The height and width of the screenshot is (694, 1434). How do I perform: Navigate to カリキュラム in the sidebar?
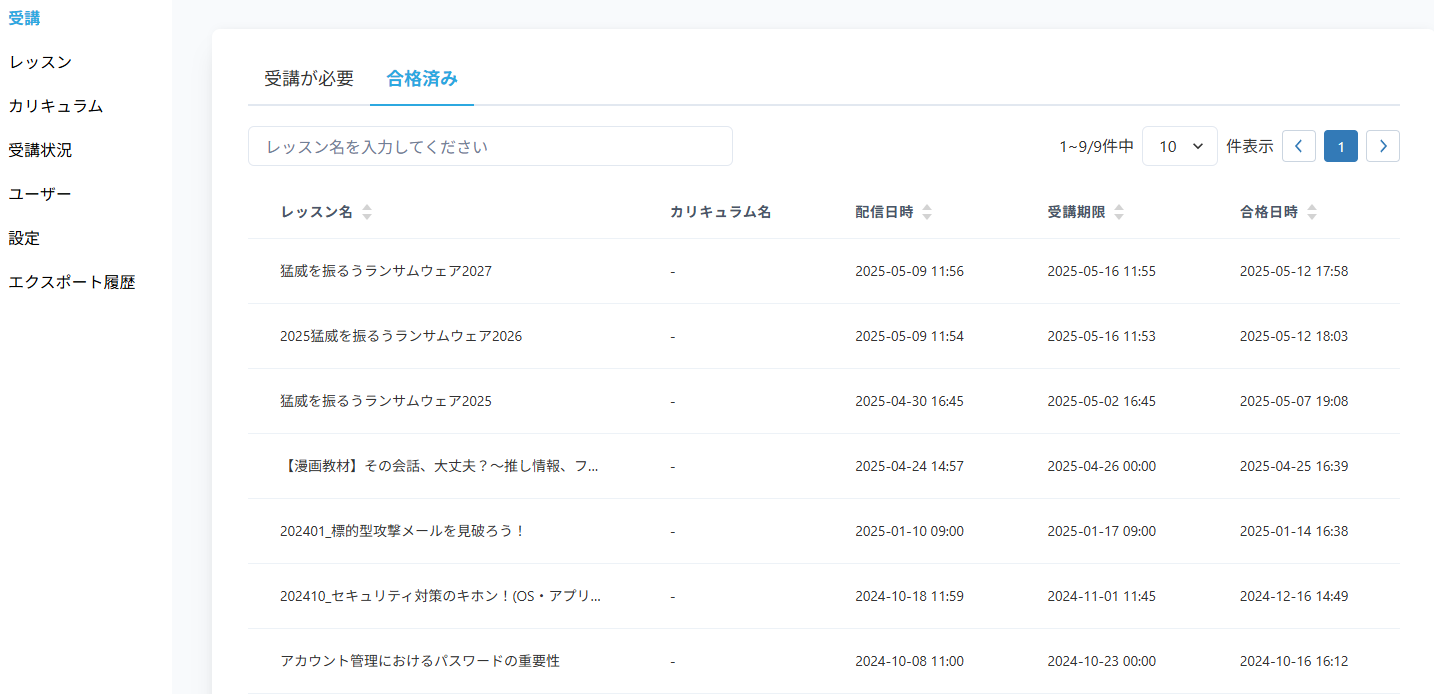(56, 106)
